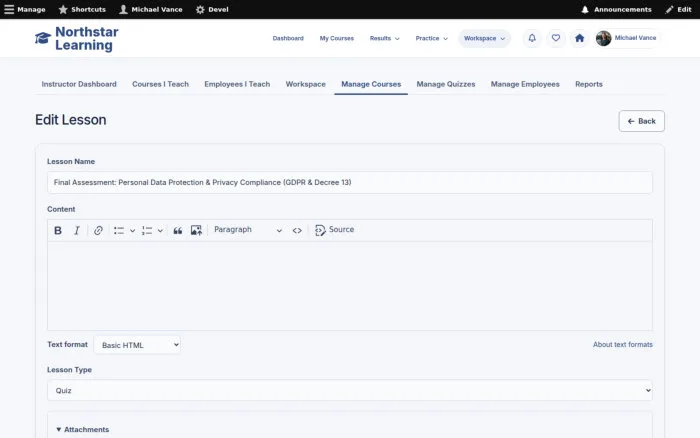Switch to Reports tab
Viewport: 700px width, 438px height.
[588, 84]
